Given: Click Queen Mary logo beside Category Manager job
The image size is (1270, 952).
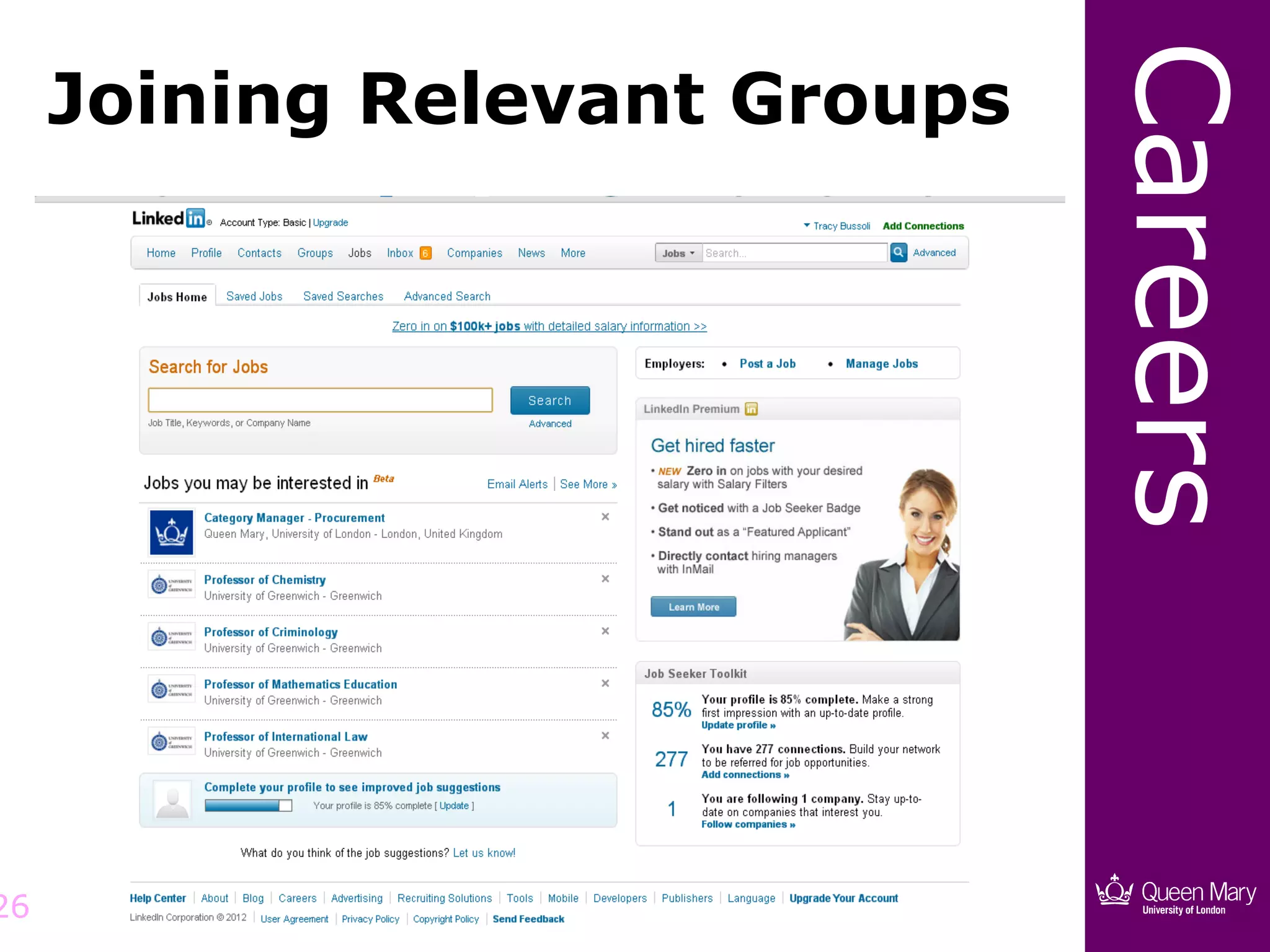Looking at the screenshot, I should [x=172, y=532].
